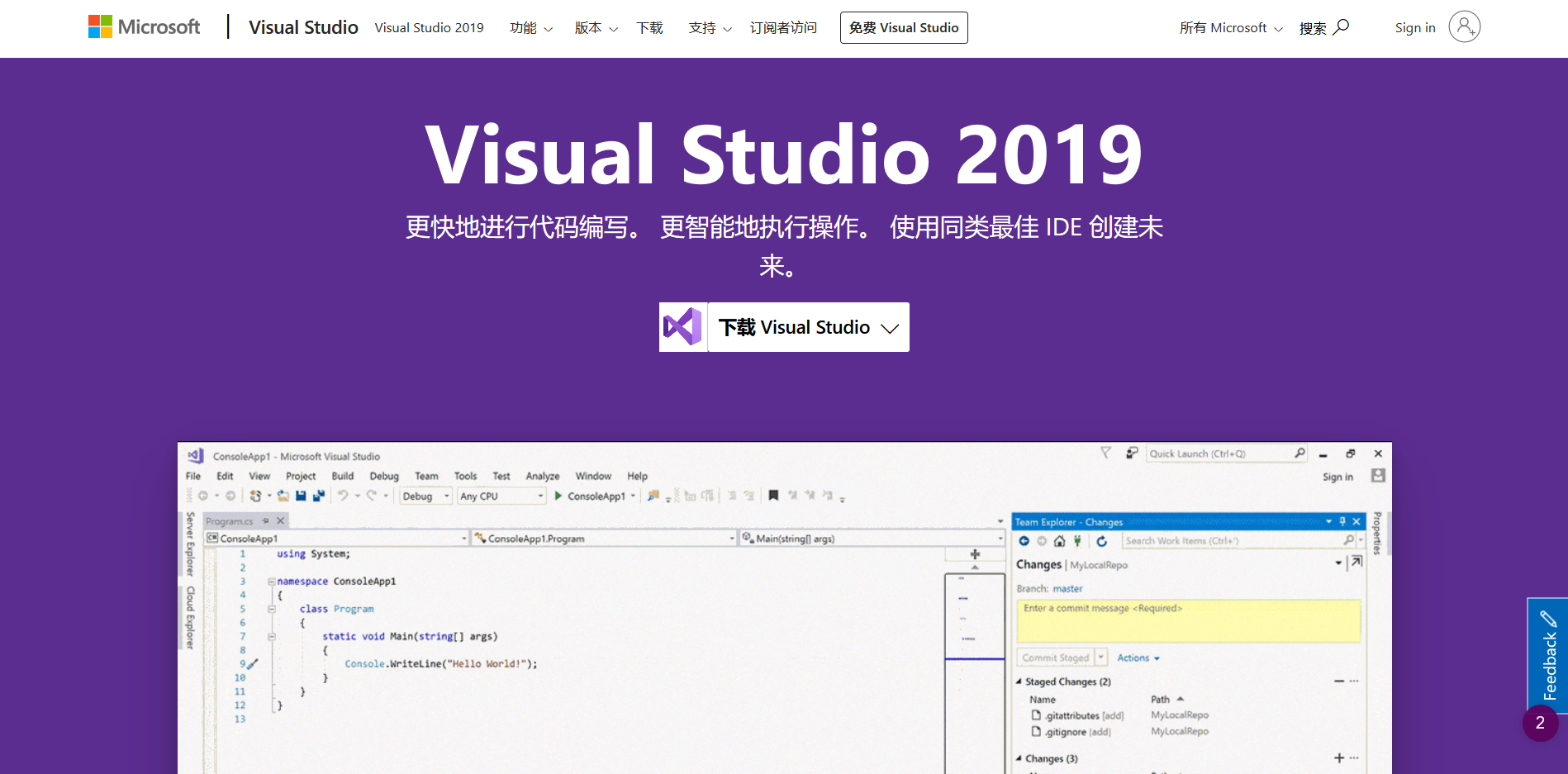The width and height of the screenshot is (1568, 774).
Task: Click Sign in inside Visual Studio window
Action: point(1338,477)
